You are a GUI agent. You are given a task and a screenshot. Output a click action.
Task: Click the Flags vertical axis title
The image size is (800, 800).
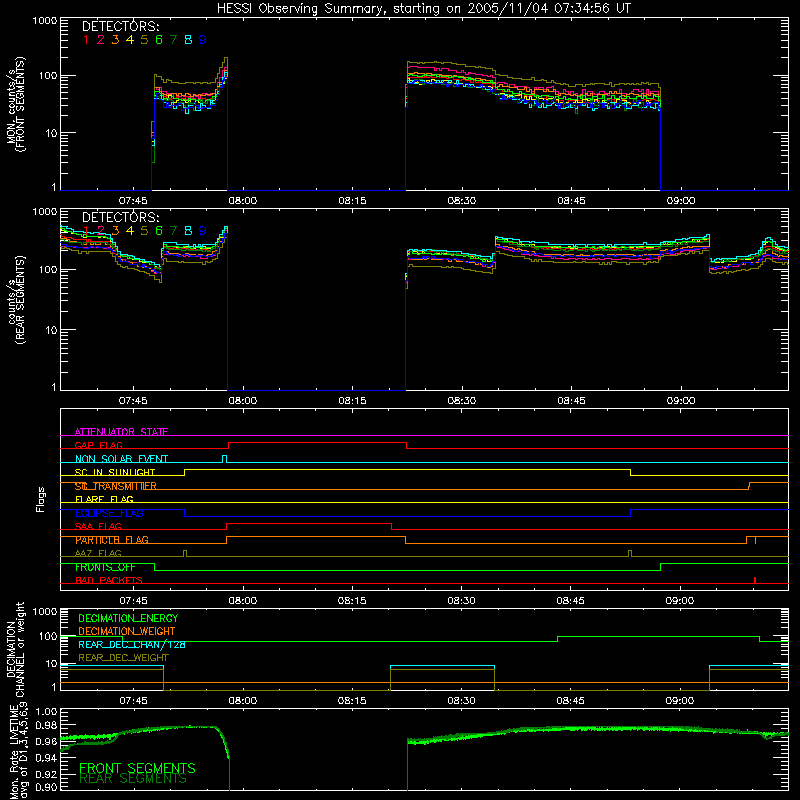[41, 499]
